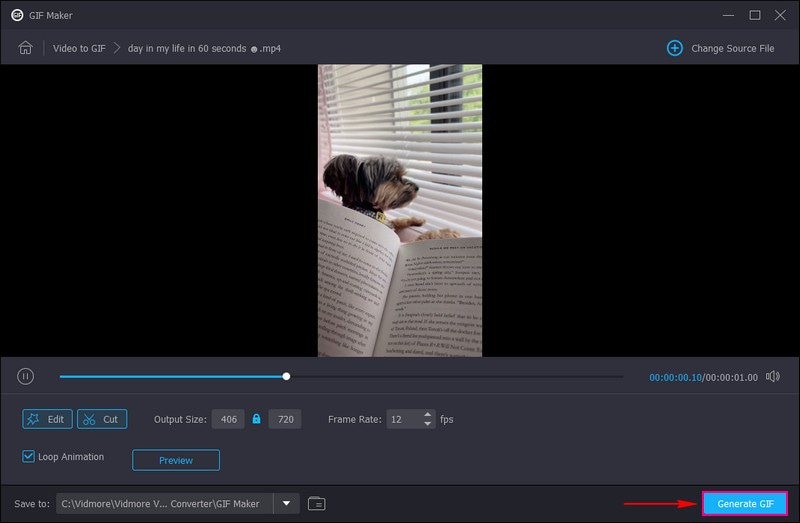Click the Change Source File plus icon
800x523 pixels.
[675, 48]
